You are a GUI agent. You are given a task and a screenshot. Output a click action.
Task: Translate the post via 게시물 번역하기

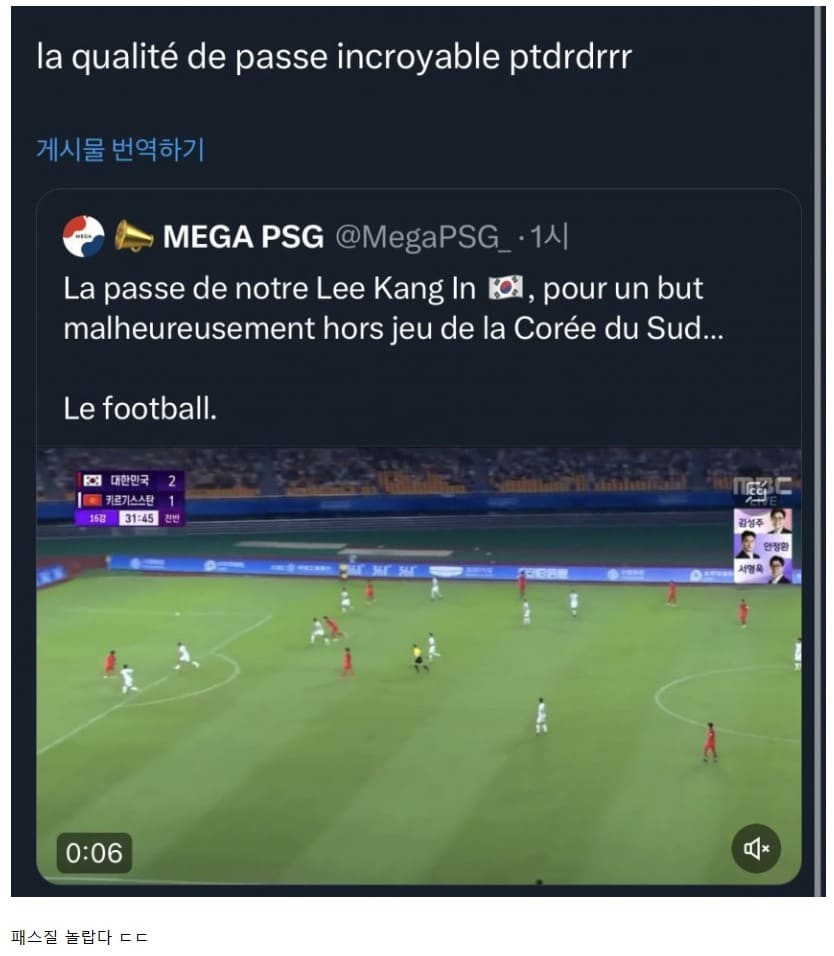coord(121,149)
